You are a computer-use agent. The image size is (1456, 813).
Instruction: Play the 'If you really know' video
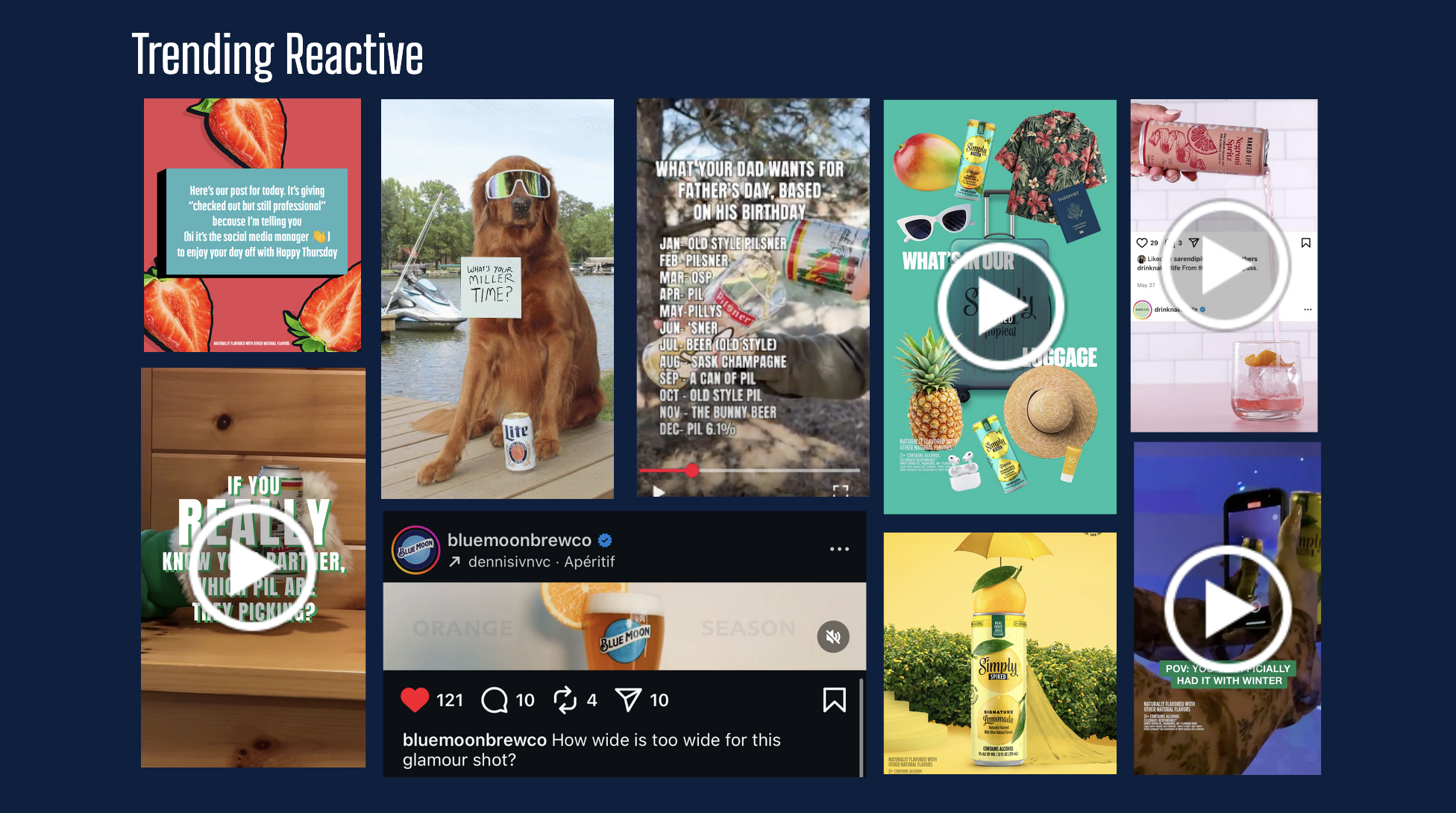252,567
